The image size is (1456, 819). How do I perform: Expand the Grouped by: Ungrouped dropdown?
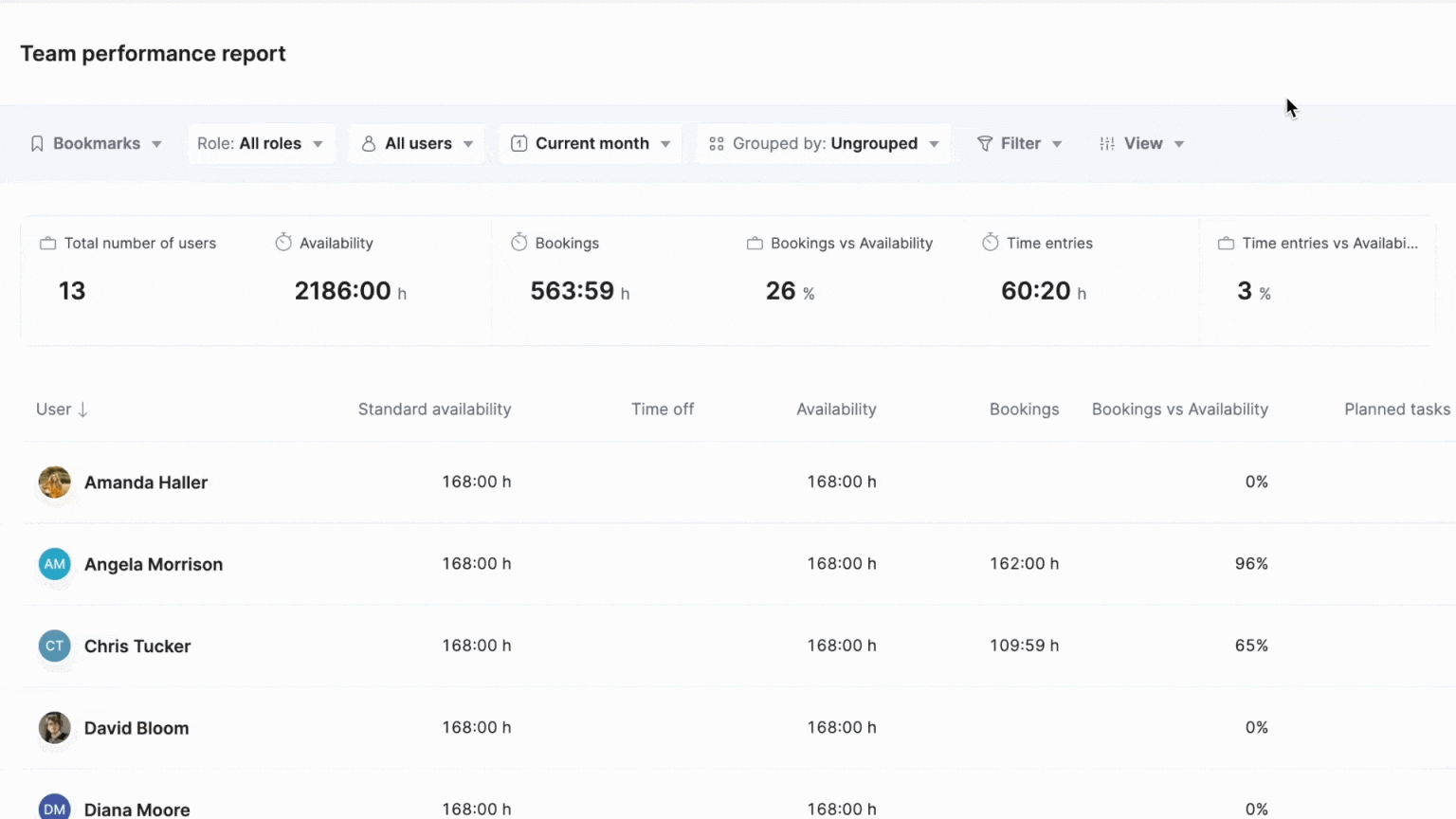pos(823,143)
